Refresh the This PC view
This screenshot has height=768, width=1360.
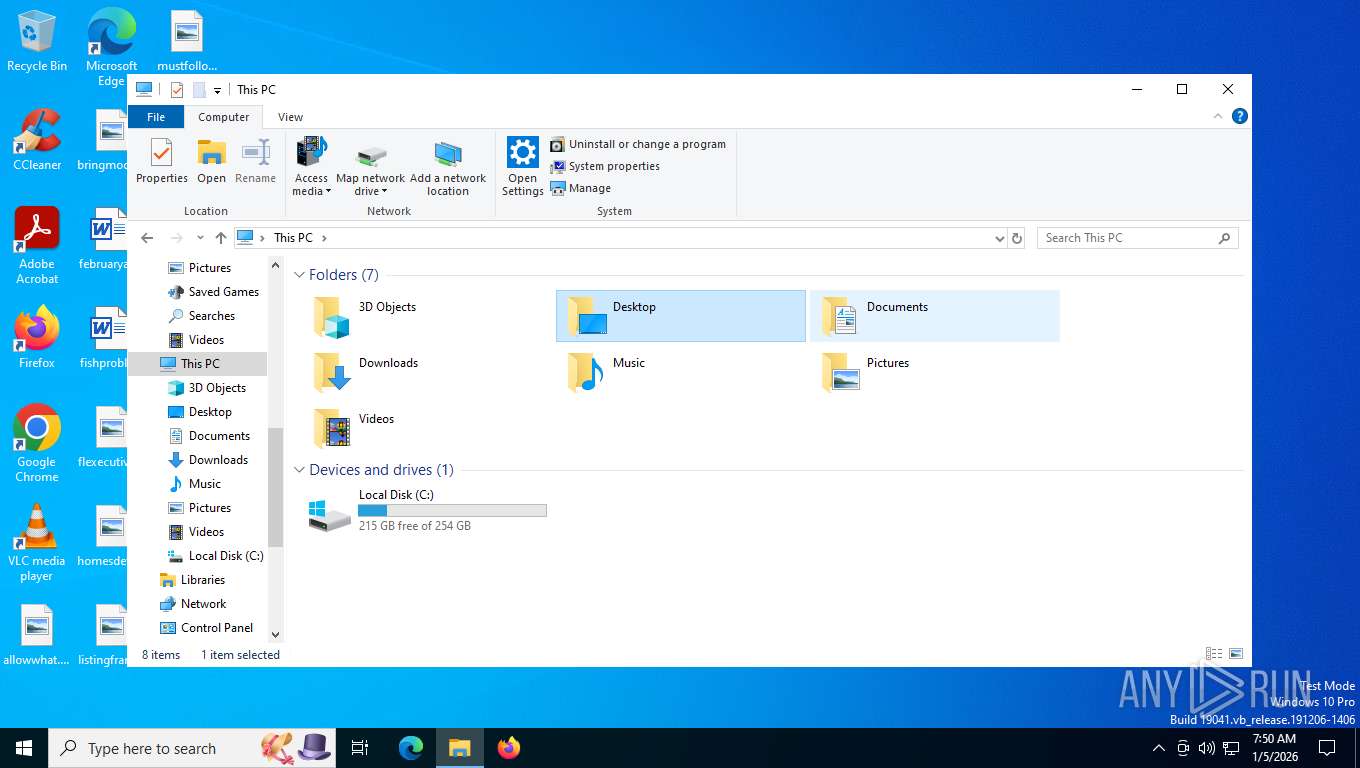tap(1017, 238)
